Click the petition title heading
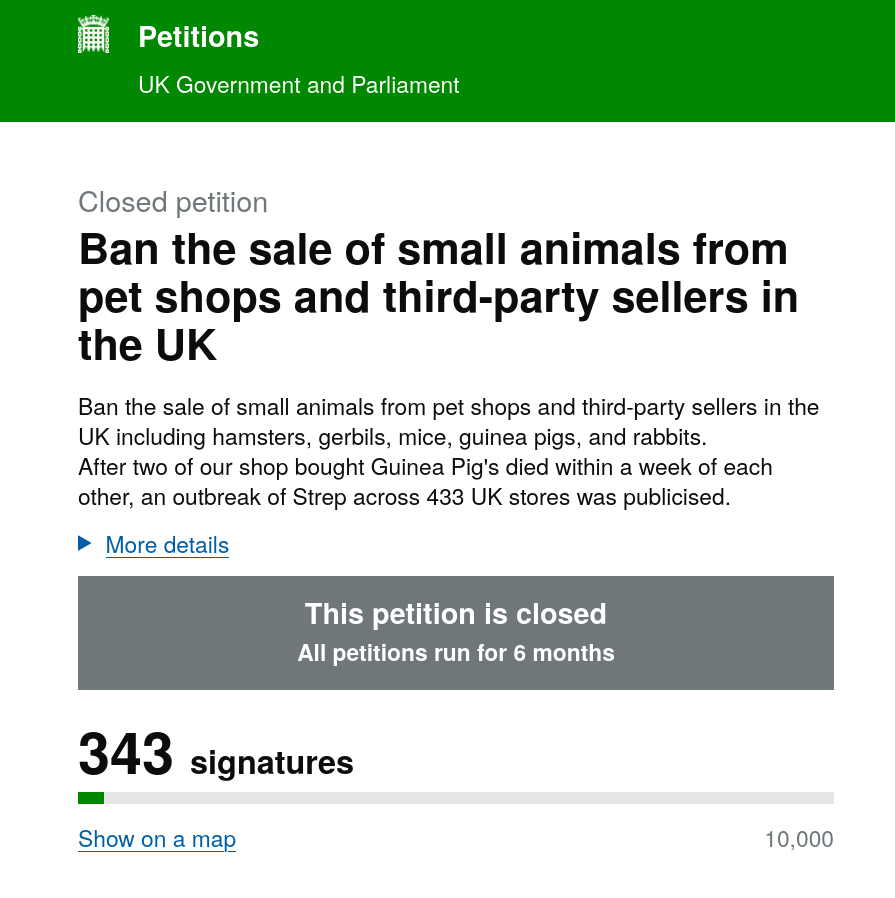895x898 pixels. point(438,297)
